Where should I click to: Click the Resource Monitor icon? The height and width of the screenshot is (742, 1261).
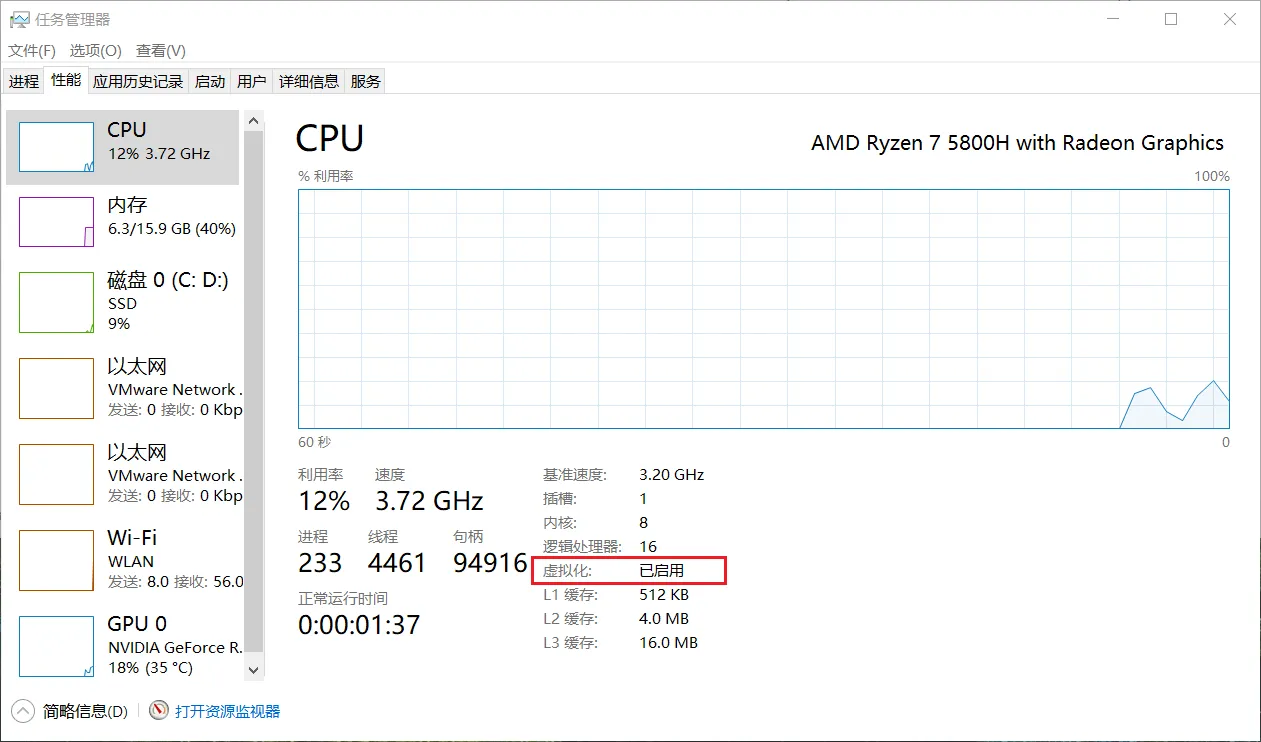[158, 711]
